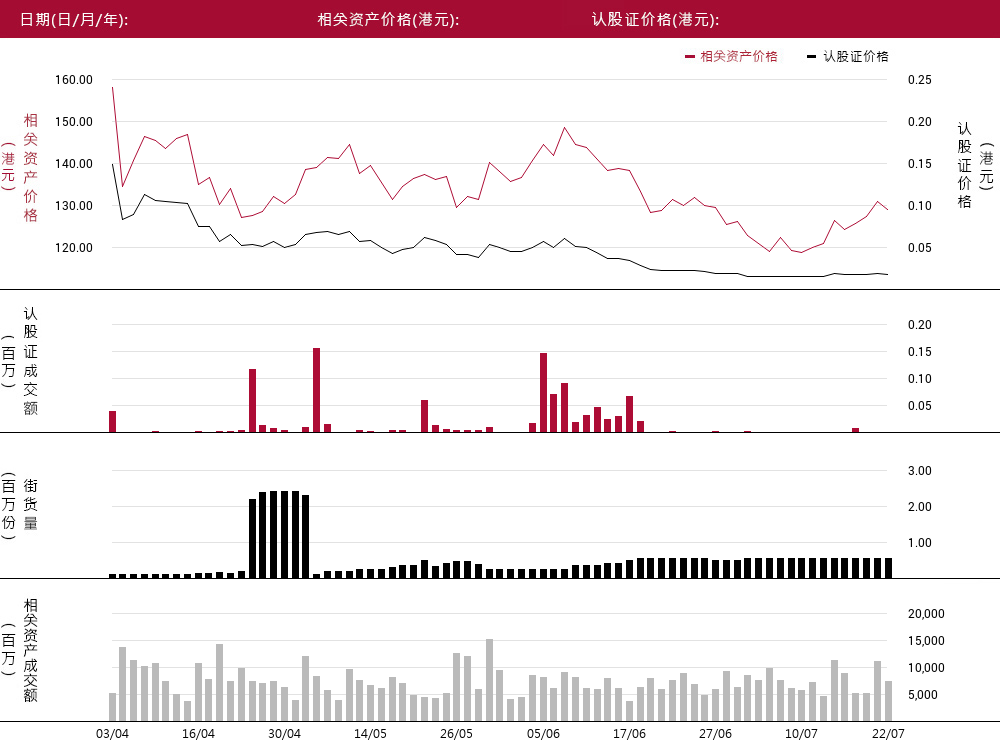Click the 16/04 date tick label

198,734
